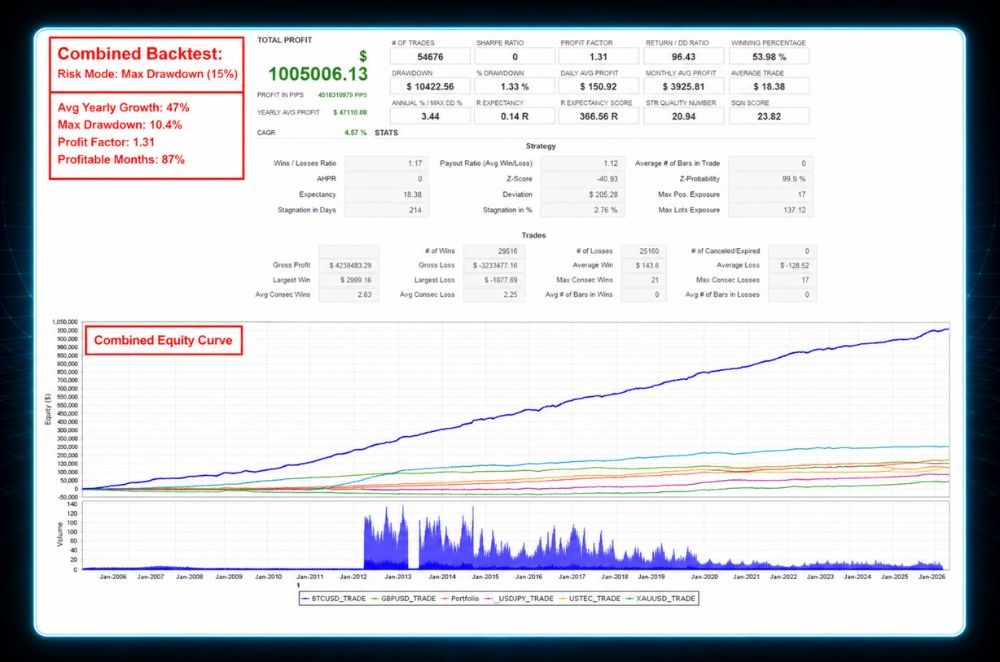Click the total profit amount 1005006.13
The height and width of the screenshot is (662, 1000).
pos(318,74)
